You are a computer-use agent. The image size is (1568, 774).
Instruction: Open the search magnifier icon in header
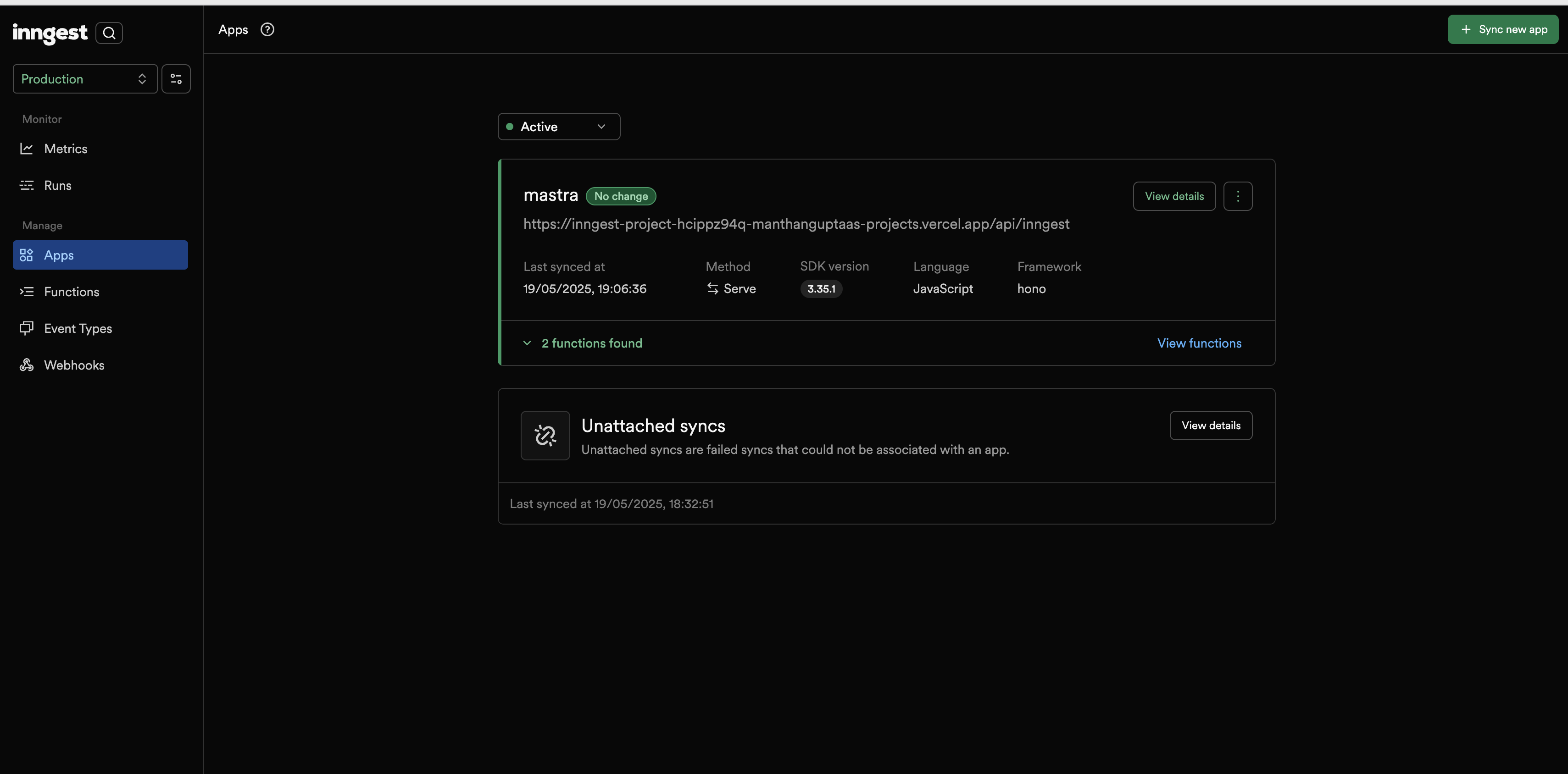click(110, 32)
